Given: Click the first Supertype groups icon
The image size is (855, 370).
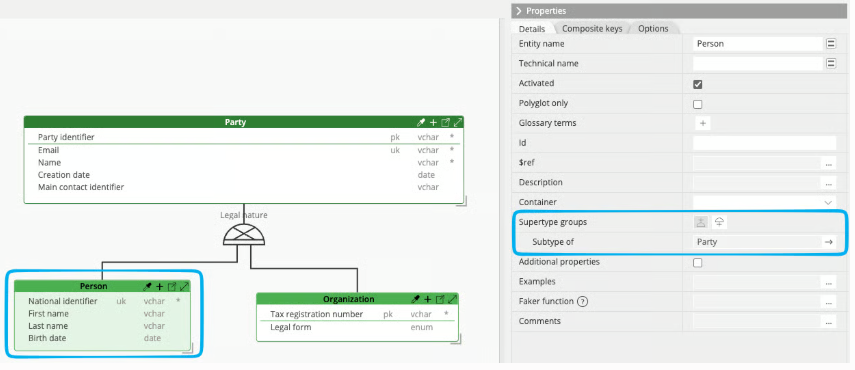Looking at the screenshot, I should tap(701, 222).
